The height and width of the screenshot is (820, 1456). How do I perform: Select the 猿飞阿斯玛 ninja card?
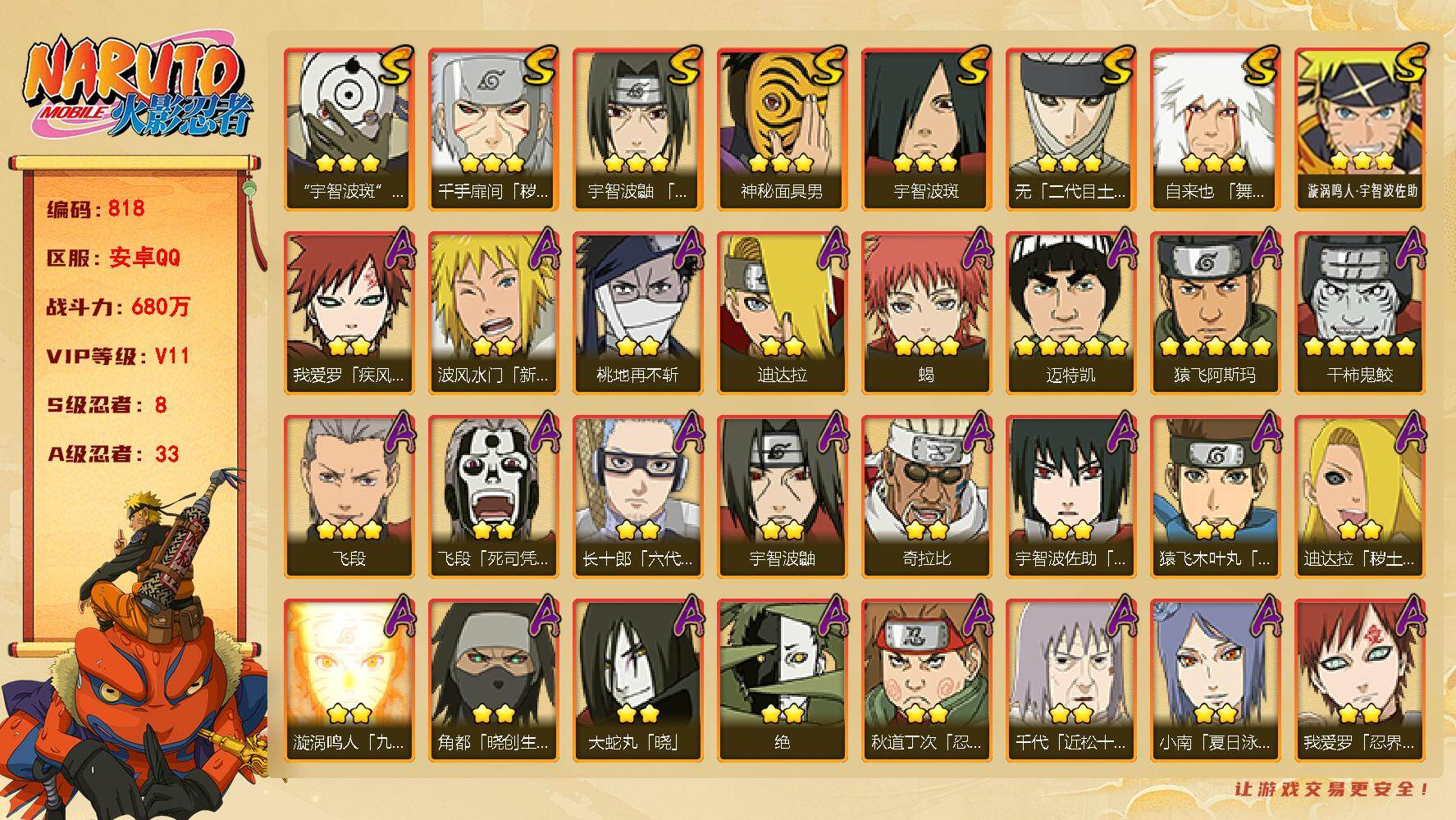(x=1215, y=312)
